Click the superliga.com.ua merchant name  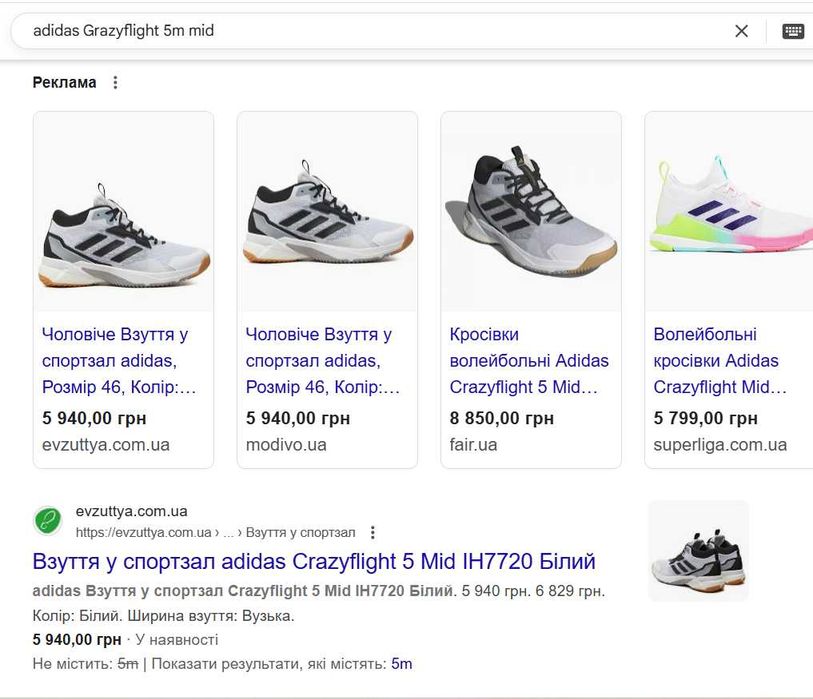pyautogui.click(x=720, y=444)
